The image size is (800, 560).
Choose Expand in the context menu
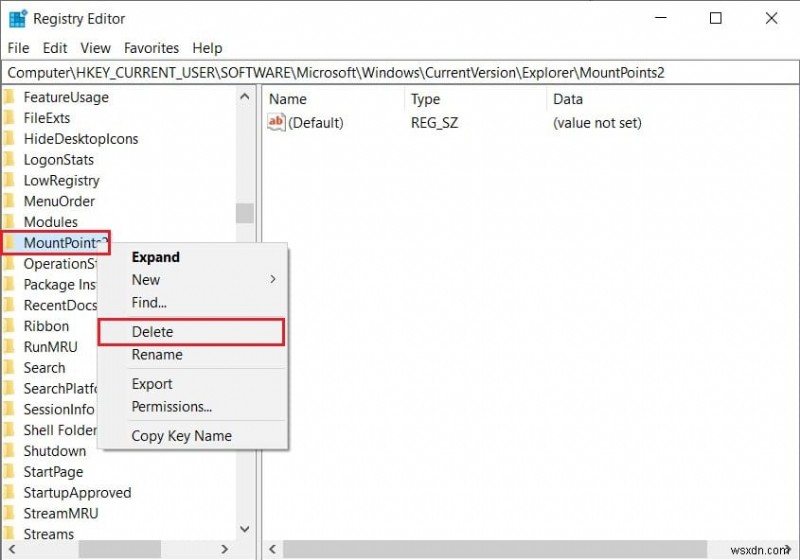pyautogui.click(x=156, y=257)
